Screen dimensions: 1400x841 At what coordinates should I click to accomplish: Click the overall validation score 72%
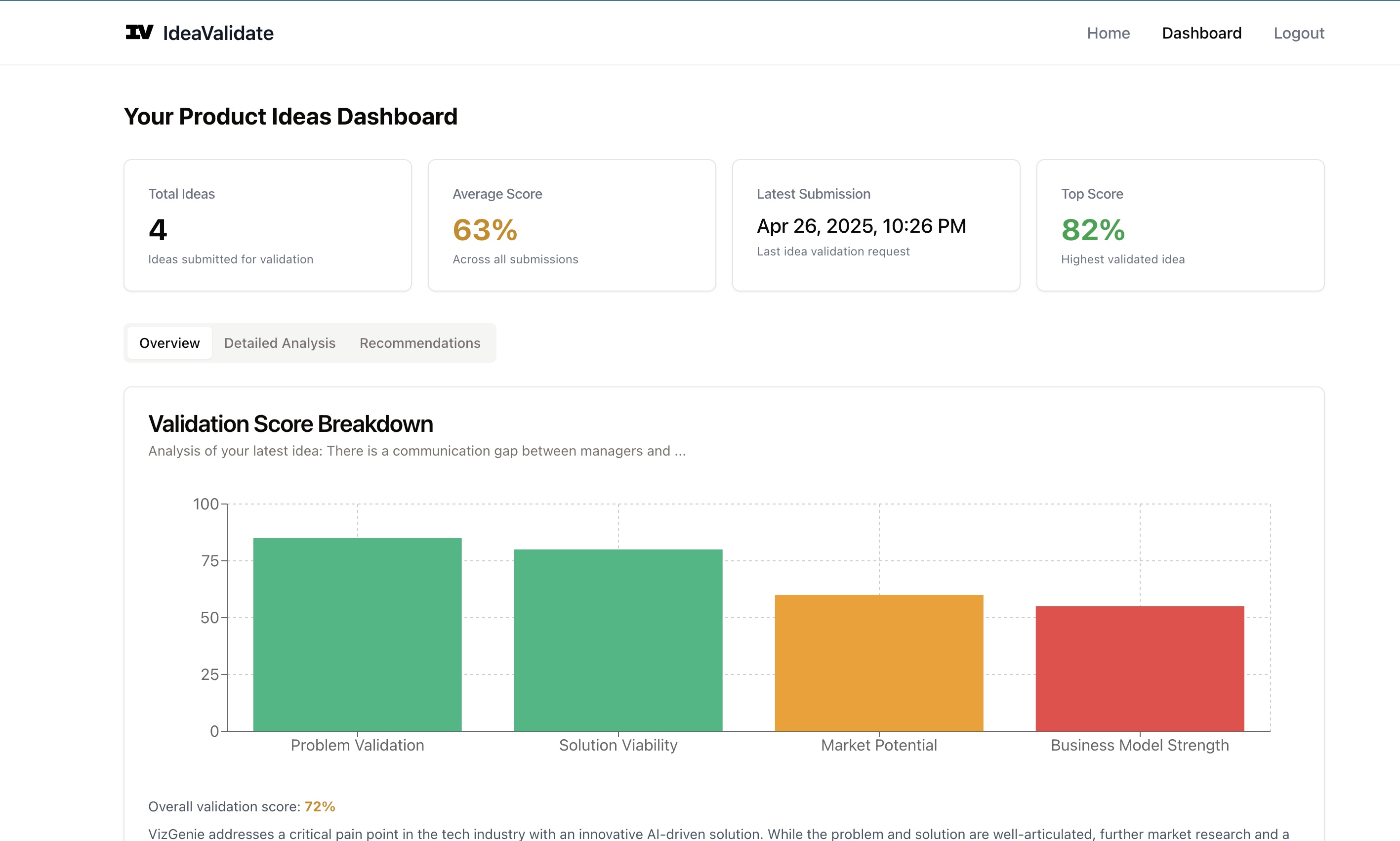320,806
